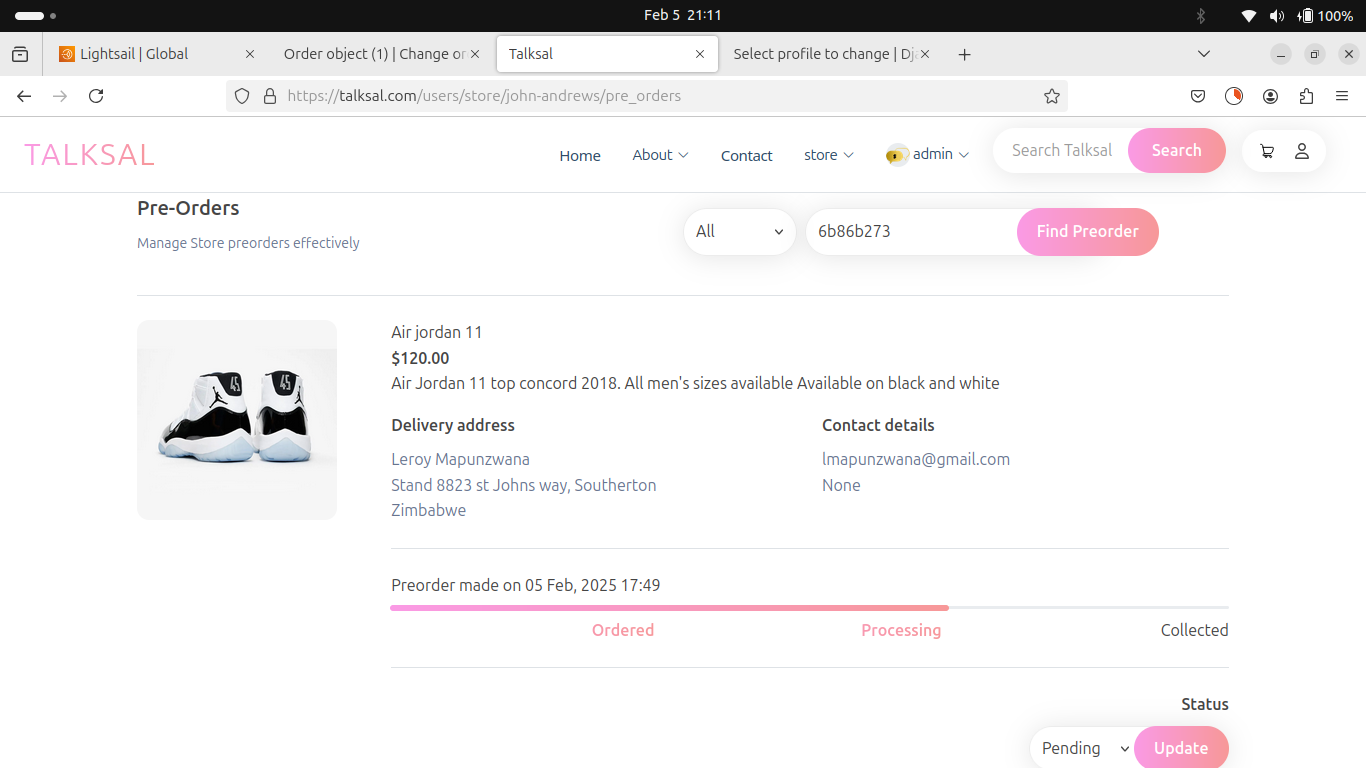Click the lmapunzwana@gmail.com email
The width and height of the screenshot is (1366, 768).
click(916, 459)
